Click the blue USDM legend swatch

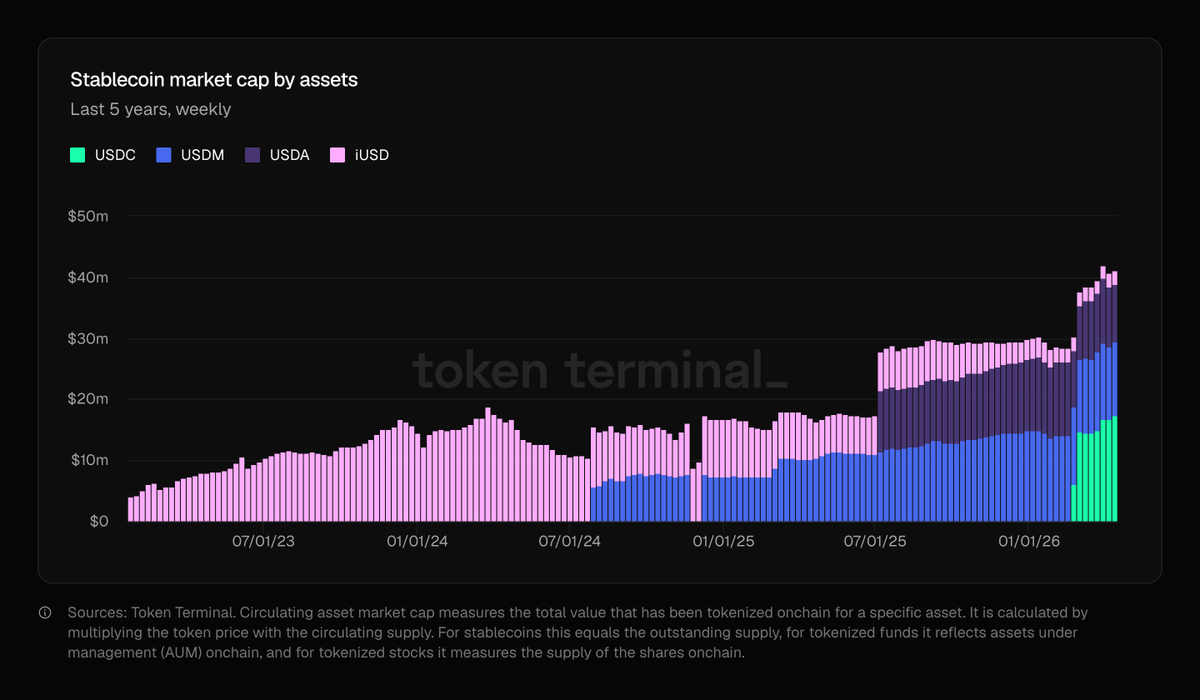[162, 155]
